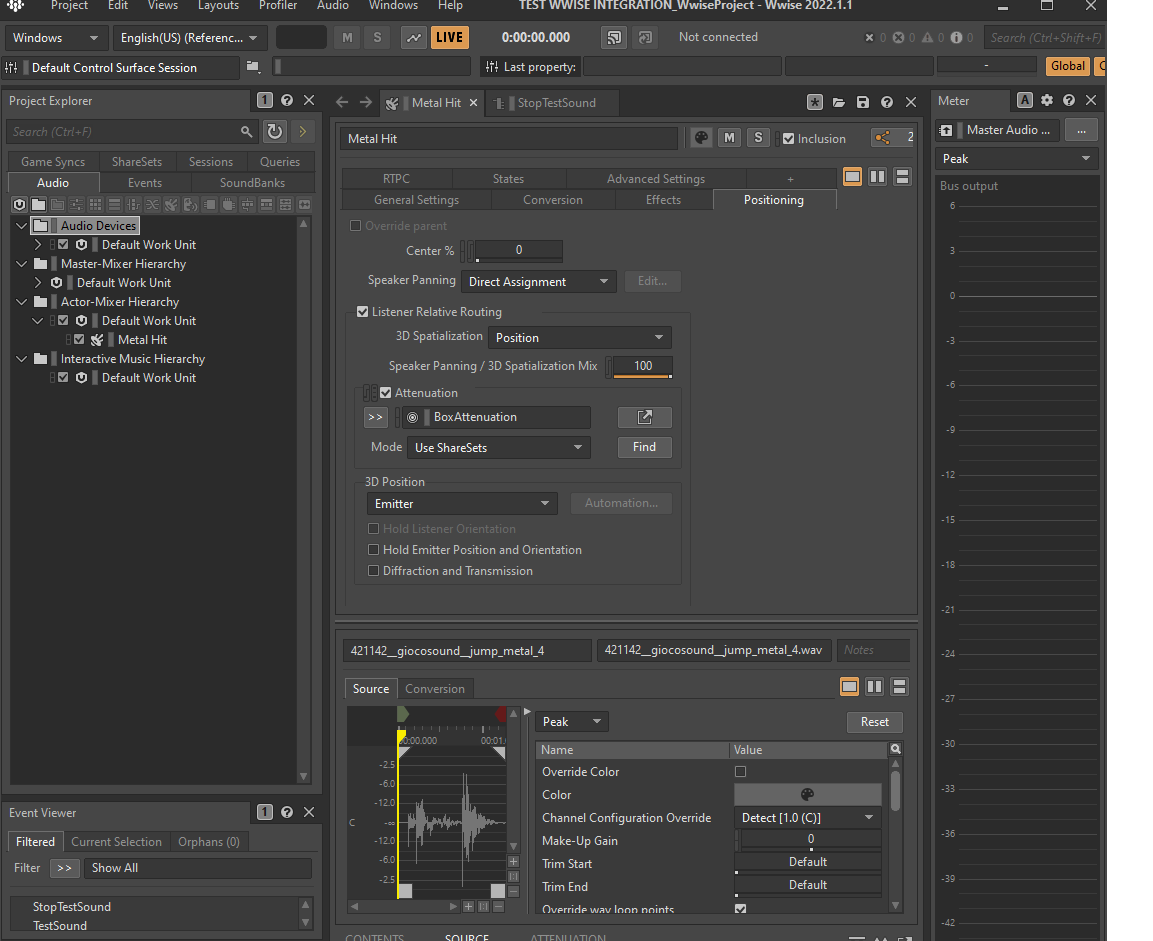Open the Speaker Panning dropdown
Screen dimensions: 1153x941
[538, 282]
